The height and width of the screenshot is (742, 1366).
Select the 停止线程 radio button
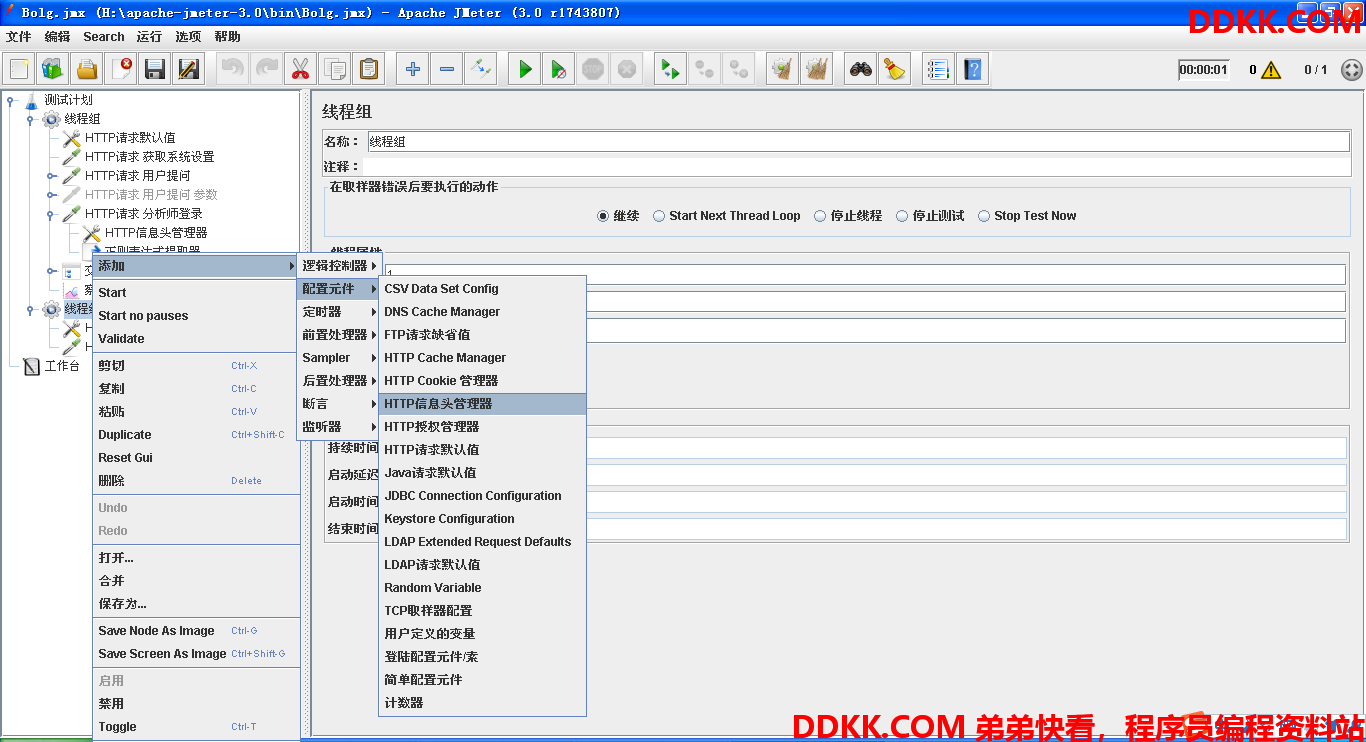click(x=820, y=216)
